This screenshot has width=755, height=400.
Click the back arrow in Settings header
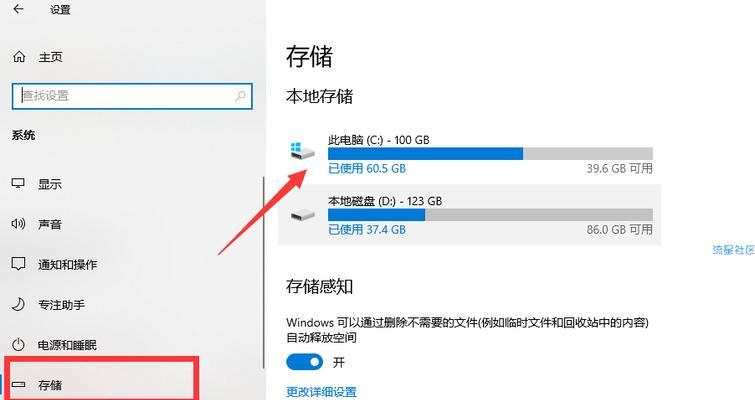pos(18,9)
